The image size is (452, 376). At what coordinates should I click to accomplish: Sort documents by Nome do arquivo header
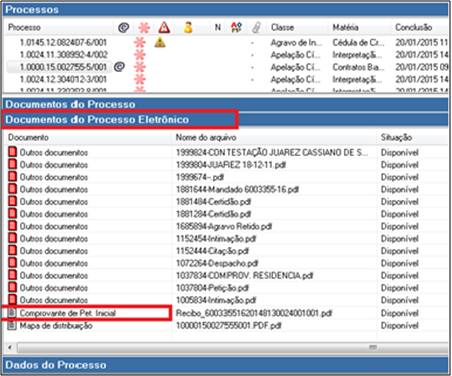coord(206,137)
